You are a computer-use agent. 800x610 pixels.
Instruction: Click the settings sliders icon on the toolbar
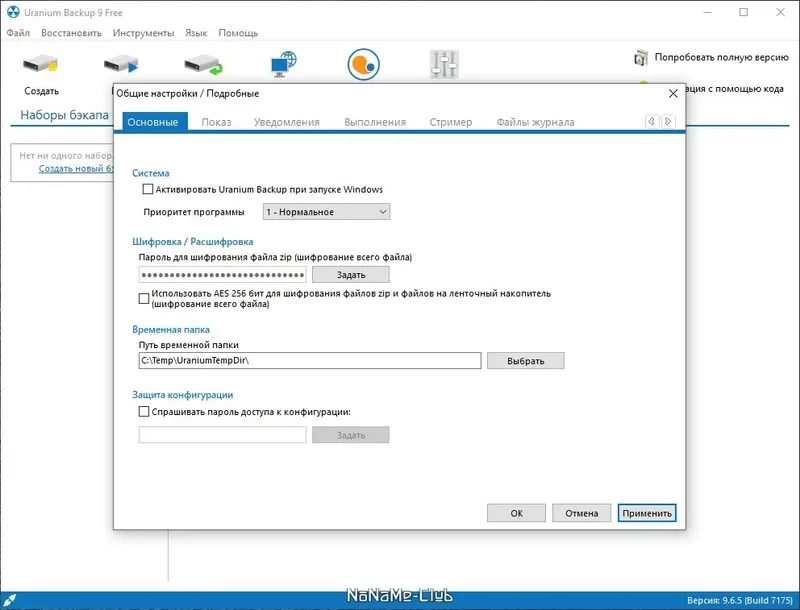click(443, 62)
